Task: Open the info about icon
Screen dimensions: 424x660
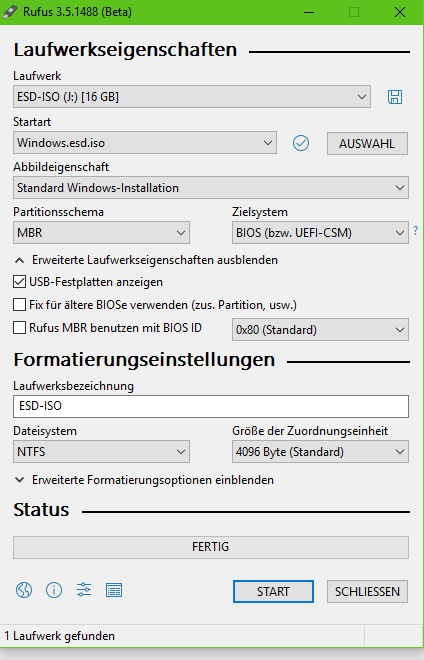Action: coord(54,590)
